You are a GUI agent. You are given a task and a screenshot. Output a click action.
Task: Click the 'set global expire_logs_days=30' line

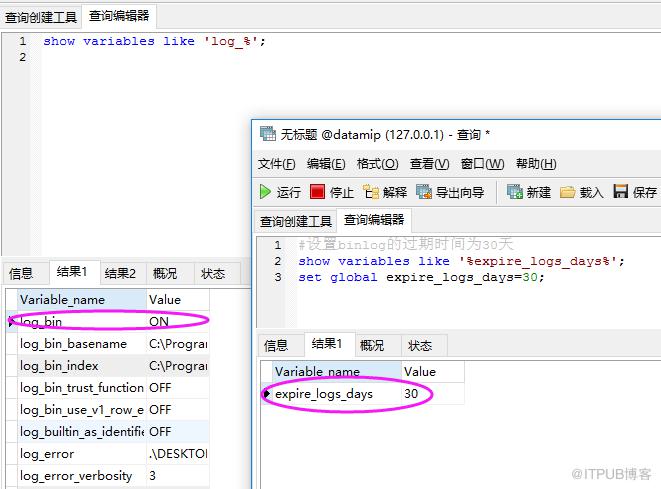pyautogui.click(x=422, y=277)
